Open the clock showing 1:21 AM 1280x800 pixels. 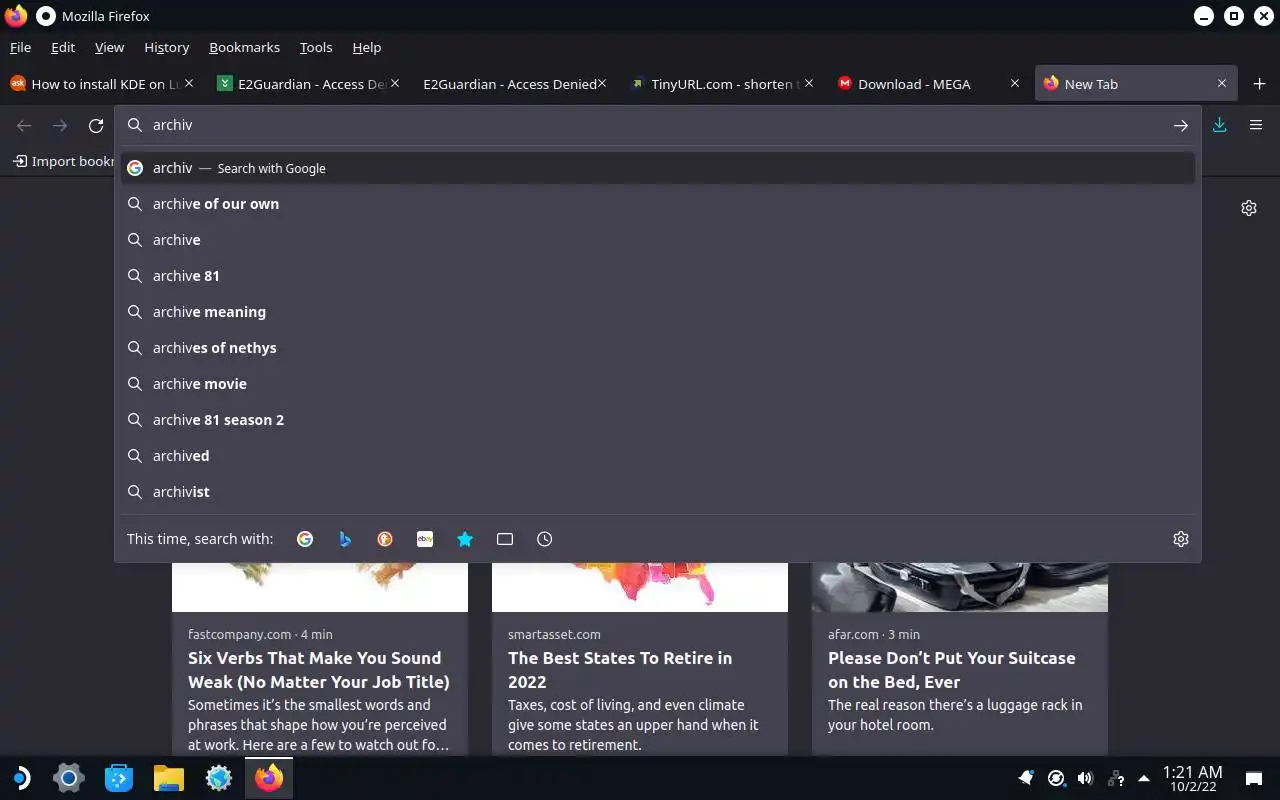(1192, 778)
